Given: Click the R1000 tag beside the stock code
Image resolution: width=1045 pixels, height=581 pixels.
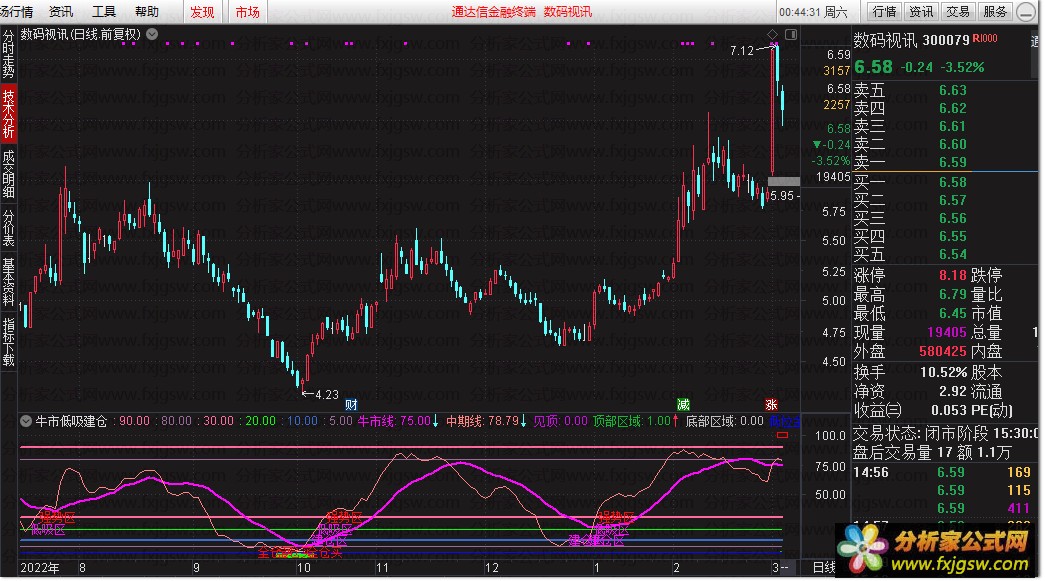Looking at the screenshot, I should 985,39.
